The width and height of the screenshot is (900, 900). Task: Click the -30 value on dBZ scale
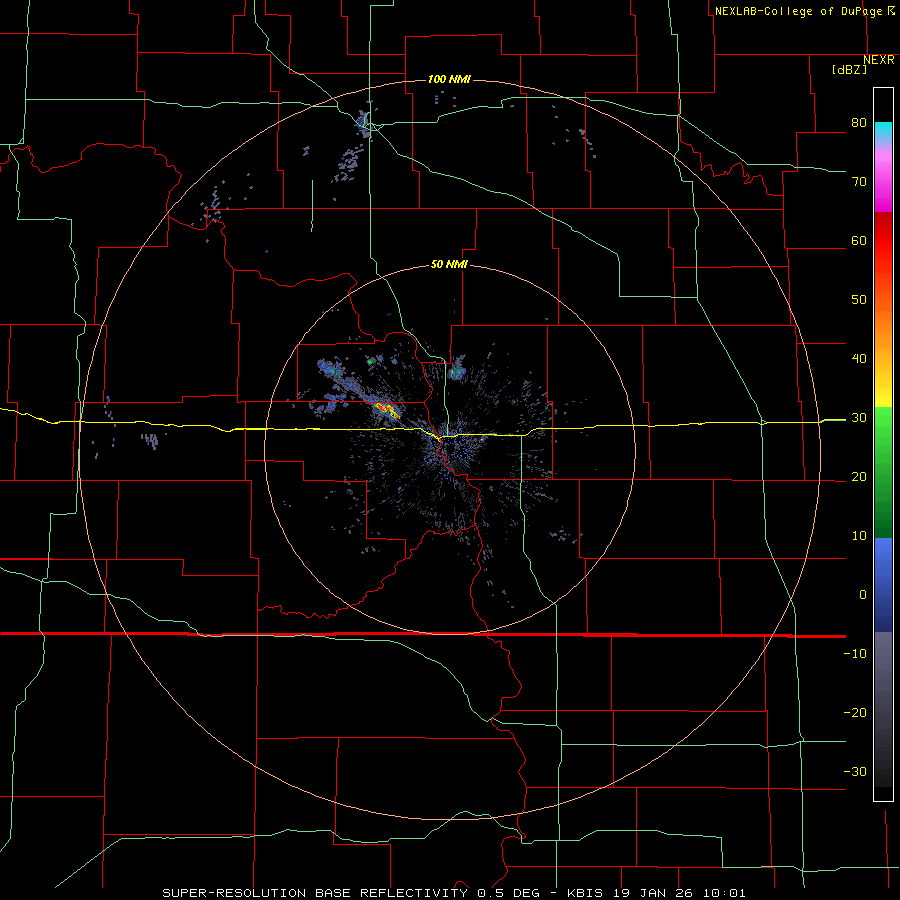pos(855,771)
